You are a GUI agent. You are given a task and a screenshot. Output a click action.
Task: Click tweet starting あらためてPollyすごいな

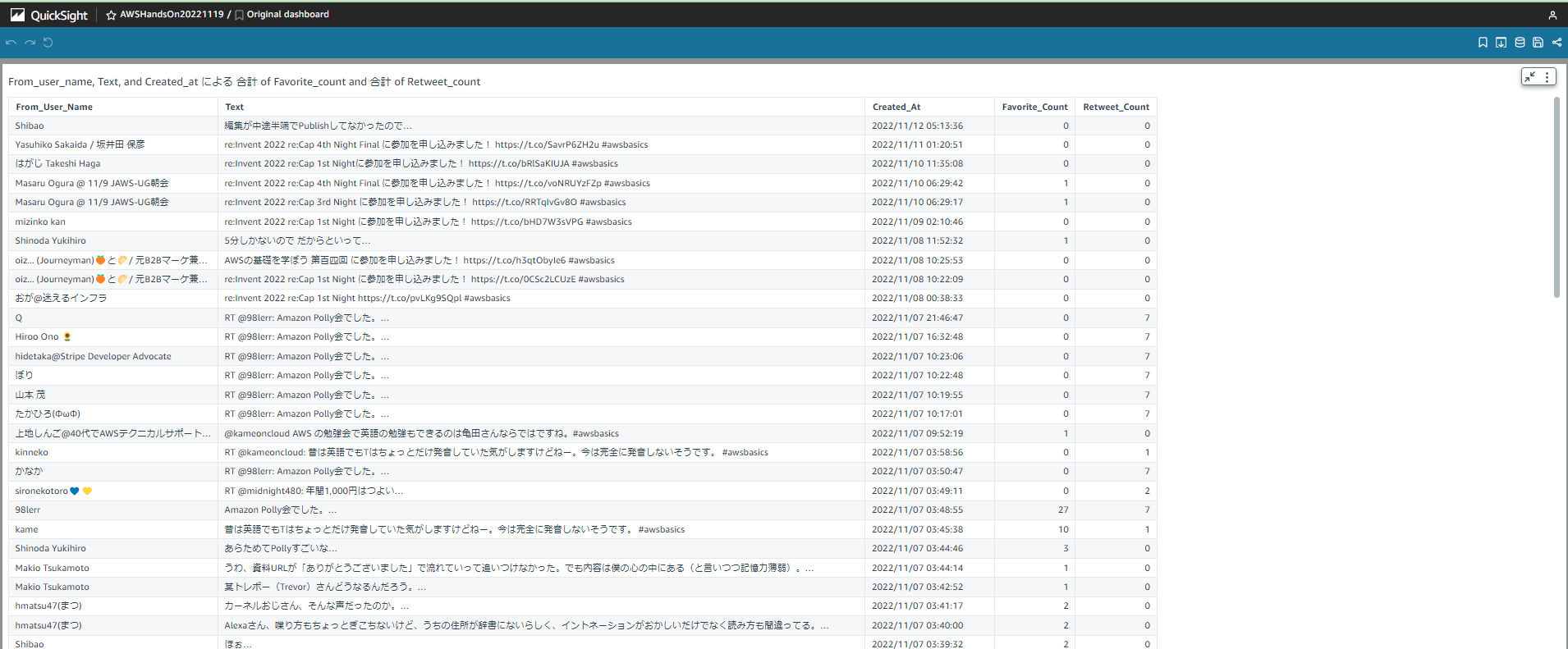281,548
